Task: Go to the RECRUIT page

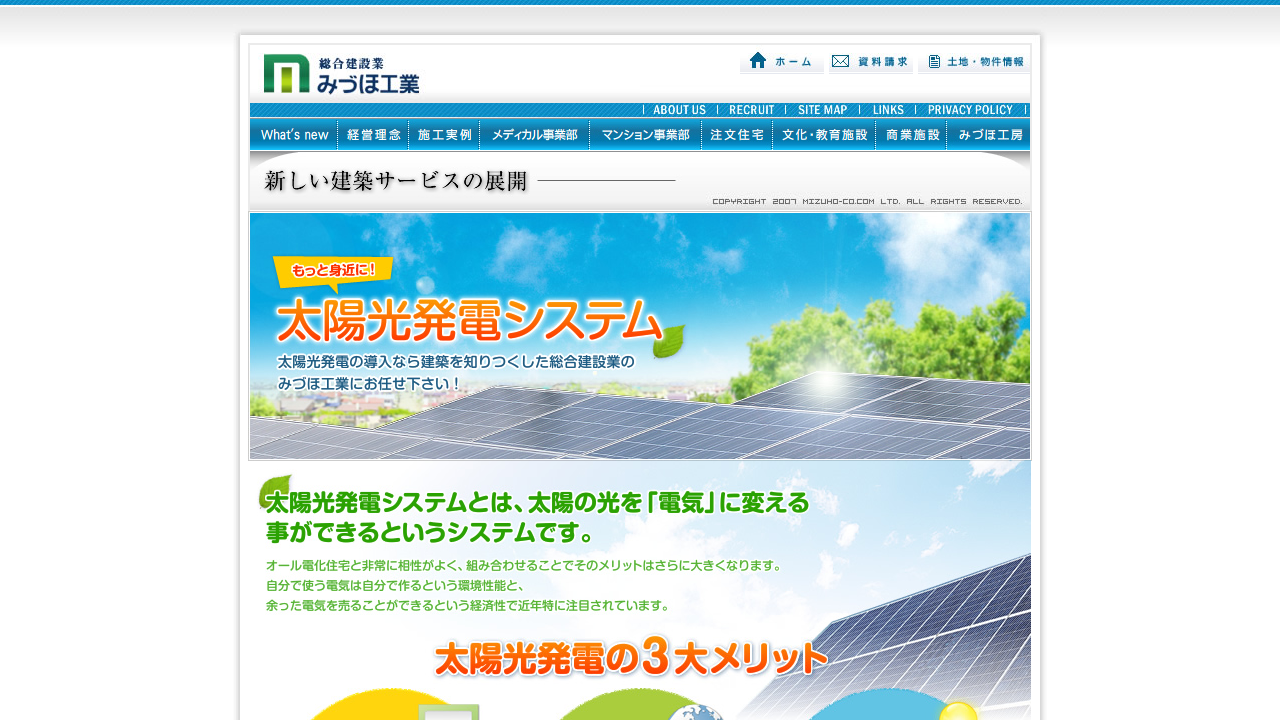Action: tap(751, 110)
